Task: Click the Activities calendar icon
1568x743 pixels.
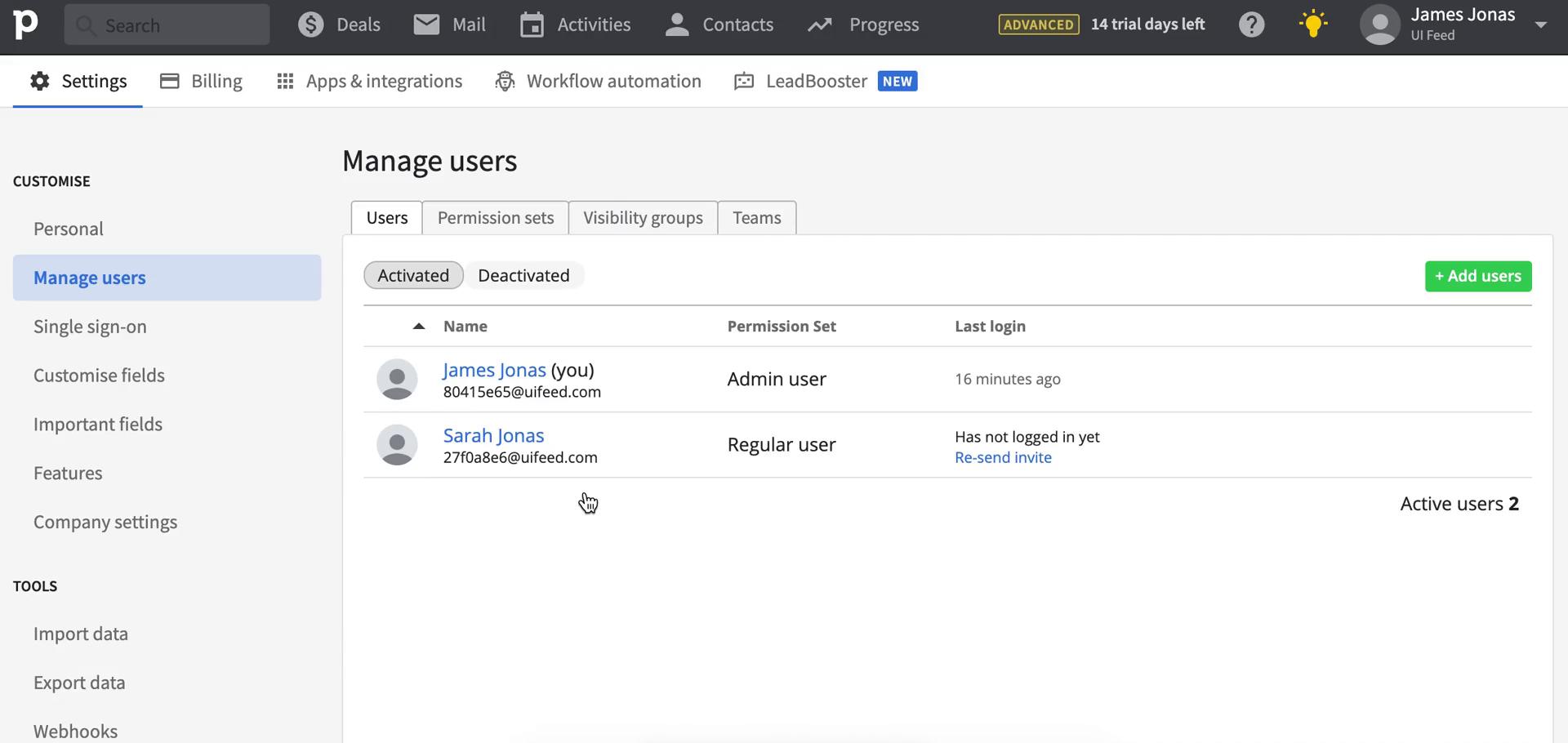Action: tap(532, 24)
